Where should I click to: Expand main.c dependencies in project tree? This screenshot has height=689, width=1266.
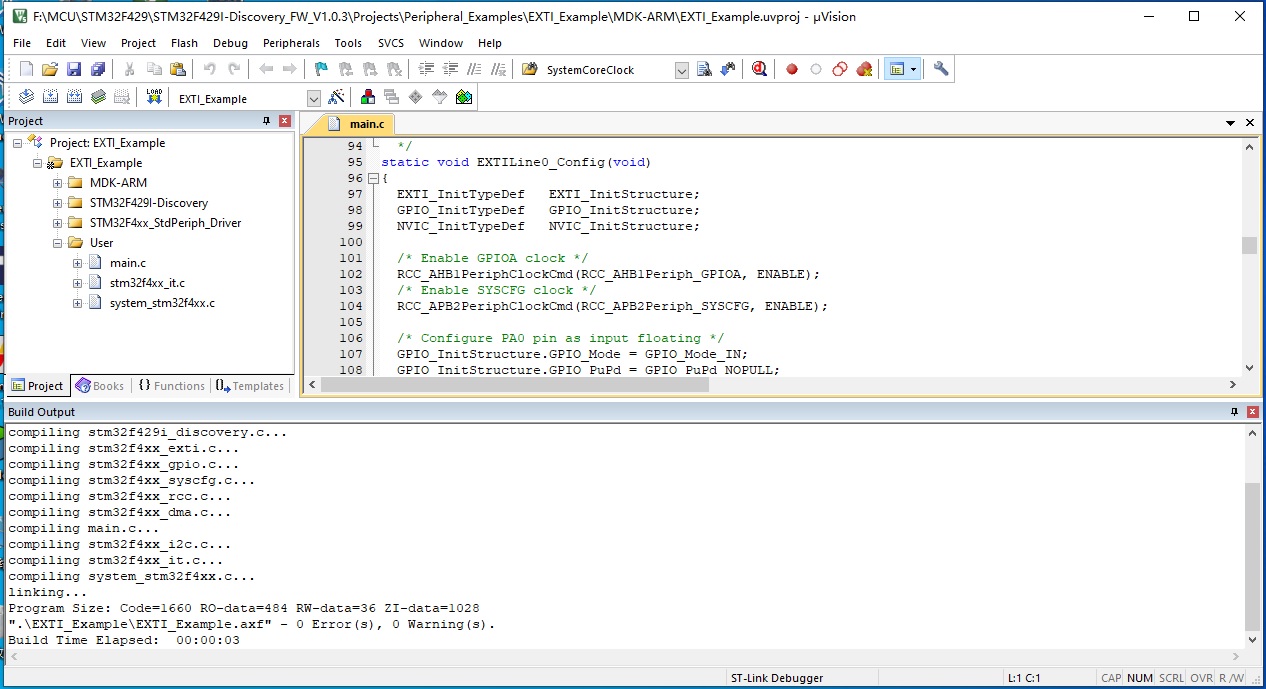pyautogui.click(x=77, y=263)
